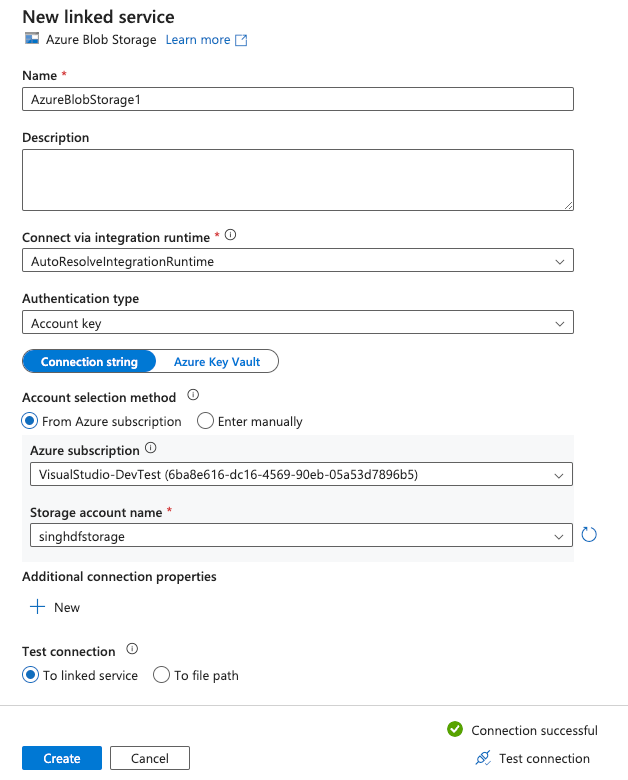The width and height of the screenshot is (628, 780).
Task: Click the plus icon to add a new property
Action: tap(38, 607)
